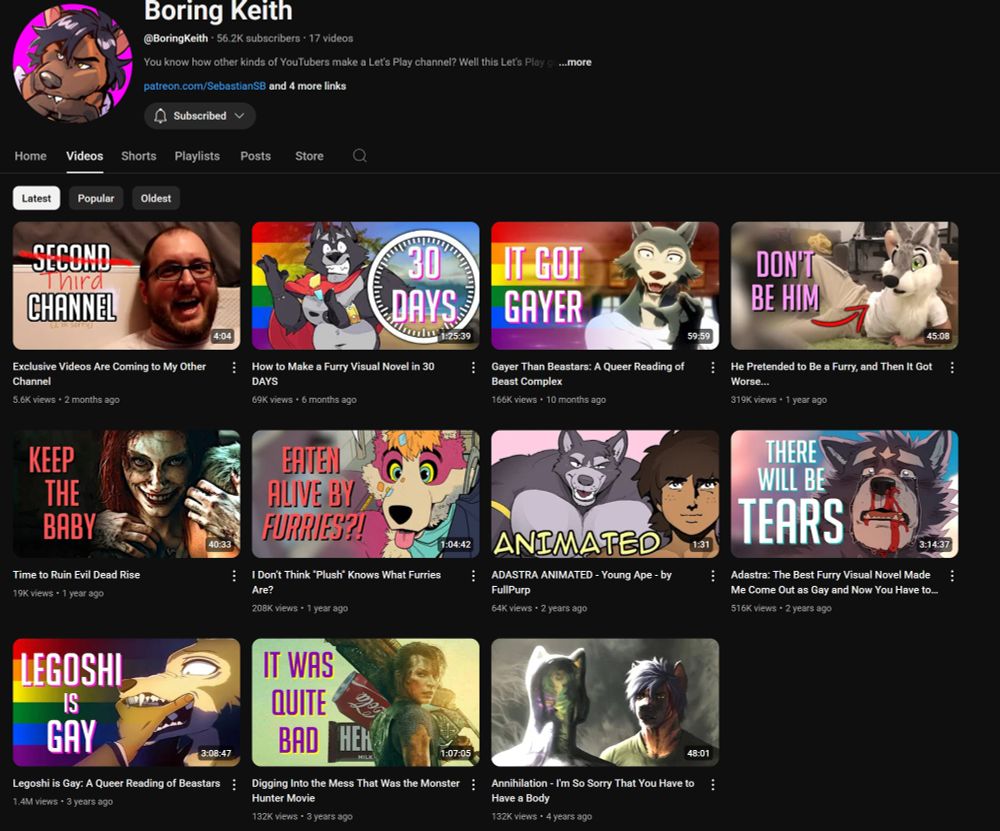Click '1.4M views' under Legoshi video

point(35,802)
